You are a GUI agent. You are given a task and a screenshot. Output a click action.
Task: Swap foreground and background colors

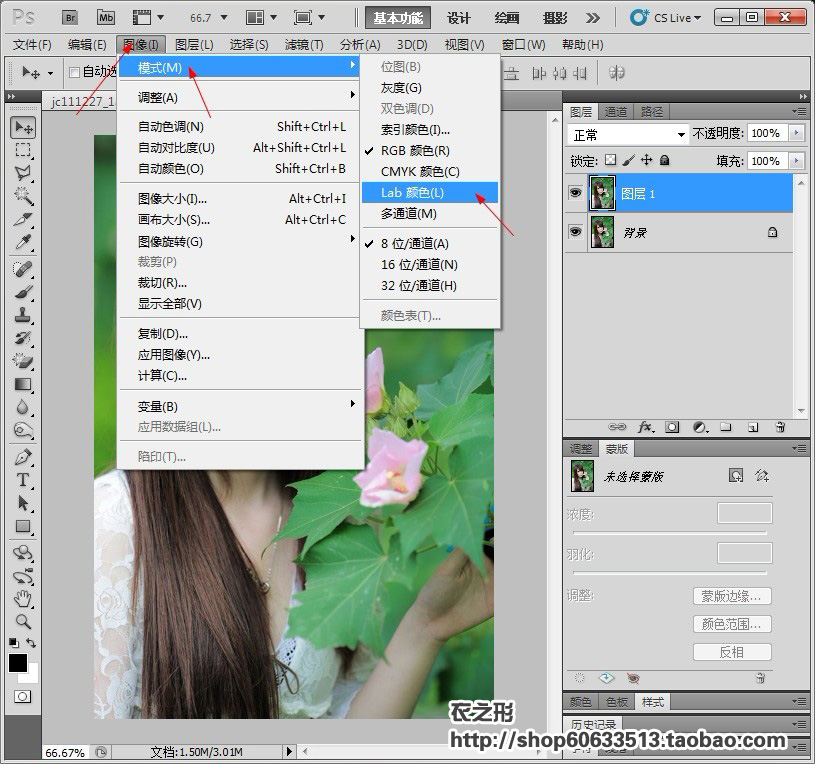(31, 643)
